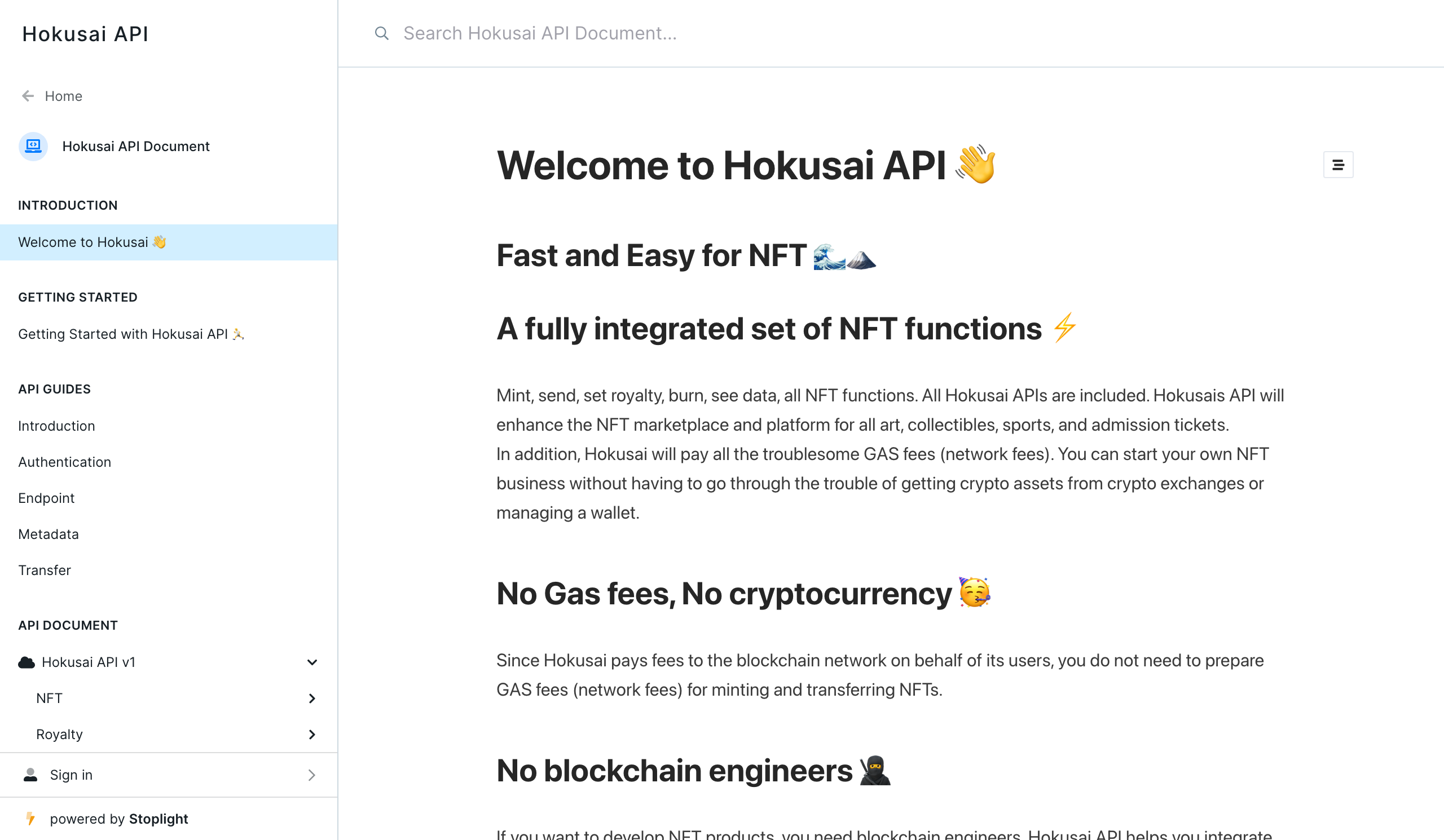Expand the Royalty section chevron
This screenshot has height=840, width=1444.
(x=312, y=734)
